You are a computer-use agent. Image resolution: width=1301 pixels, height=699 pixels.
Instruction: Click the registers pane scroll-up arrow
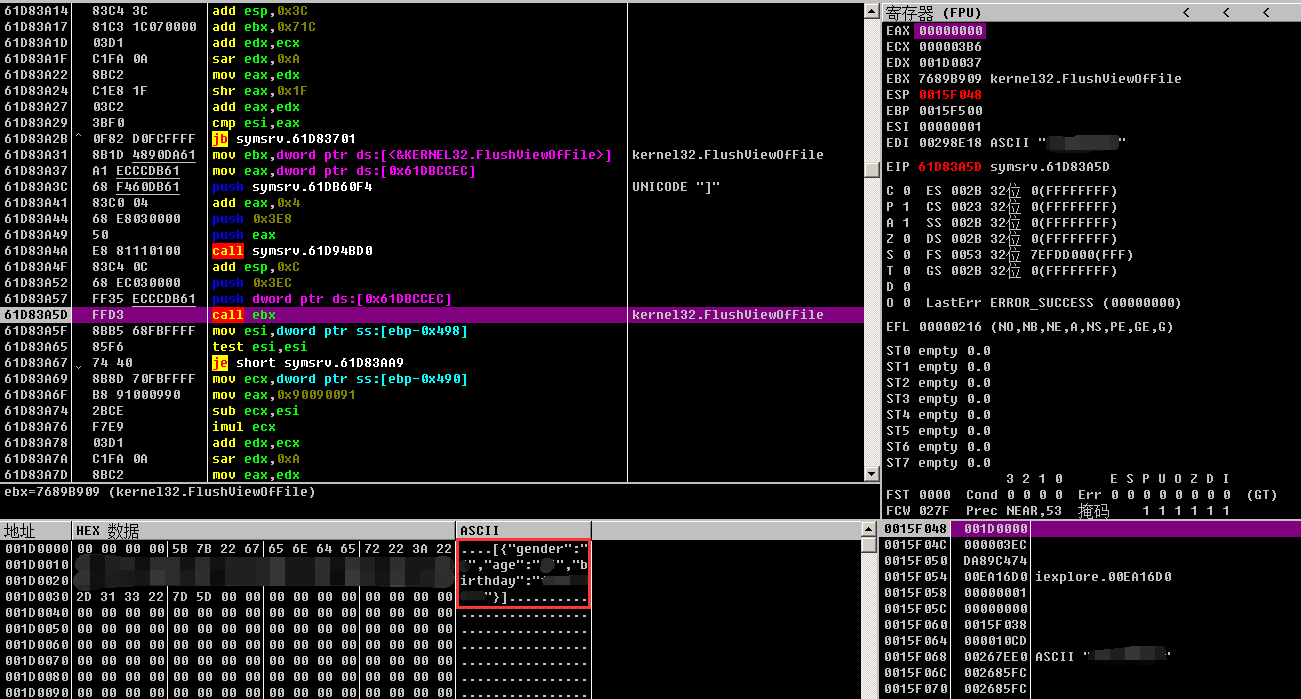(874, 11)
